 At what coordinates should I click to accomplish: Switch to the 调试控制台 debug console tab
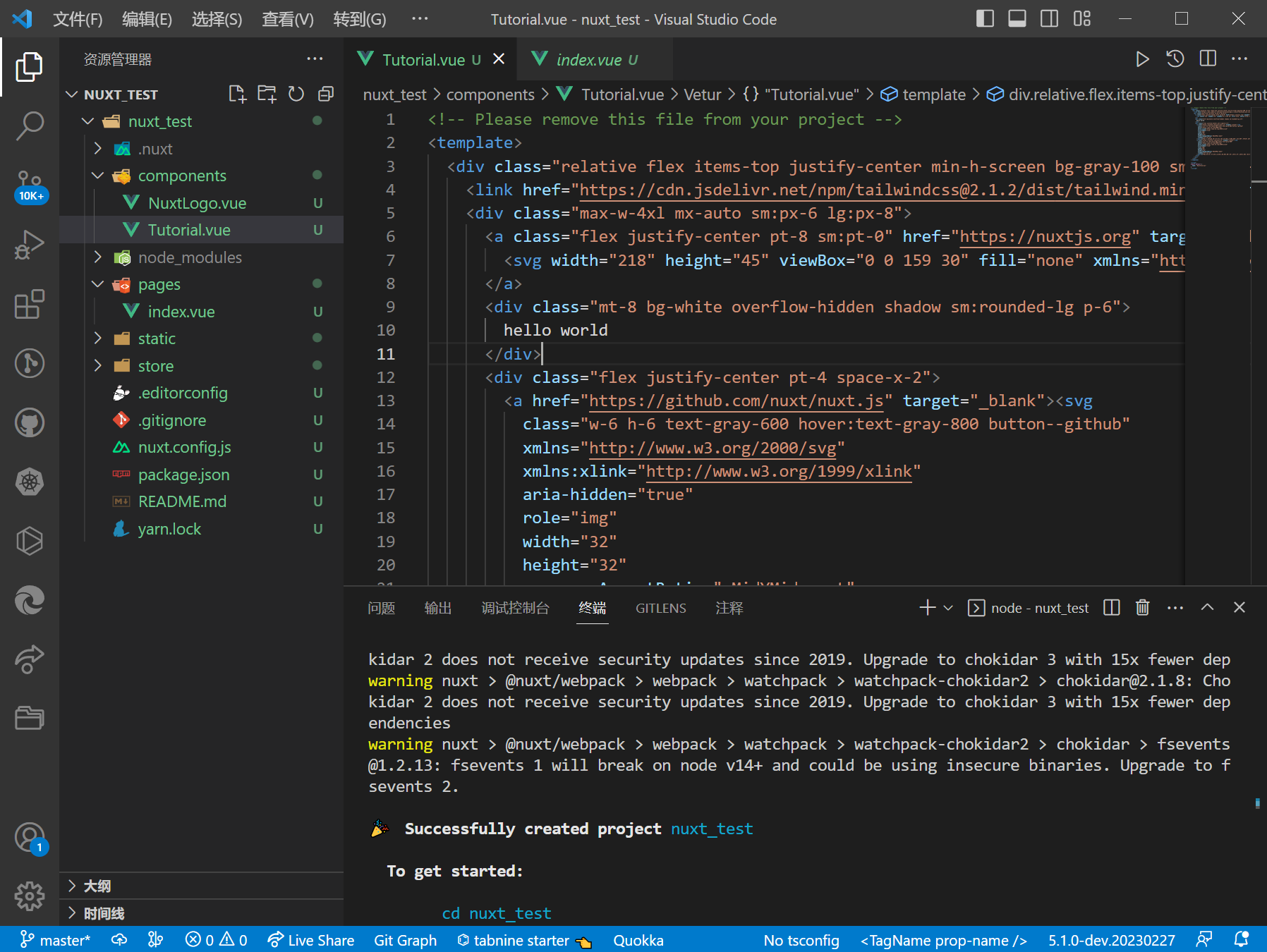click(x=515, y=608)
